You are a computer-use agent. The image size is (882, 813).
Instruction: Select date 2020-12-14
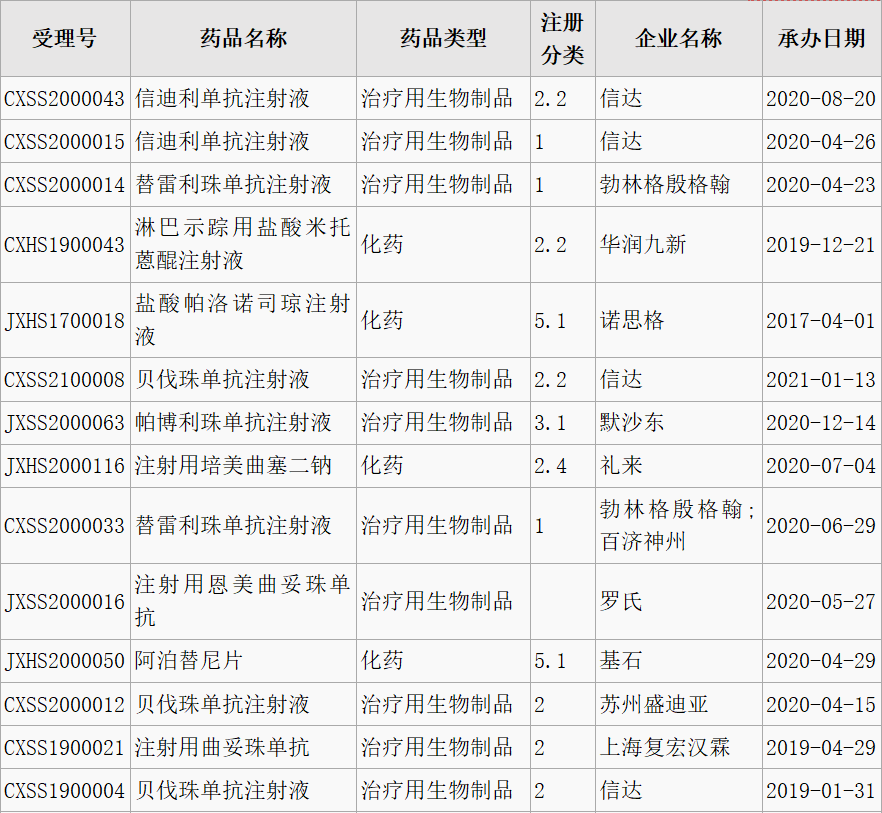pos(821,423)
